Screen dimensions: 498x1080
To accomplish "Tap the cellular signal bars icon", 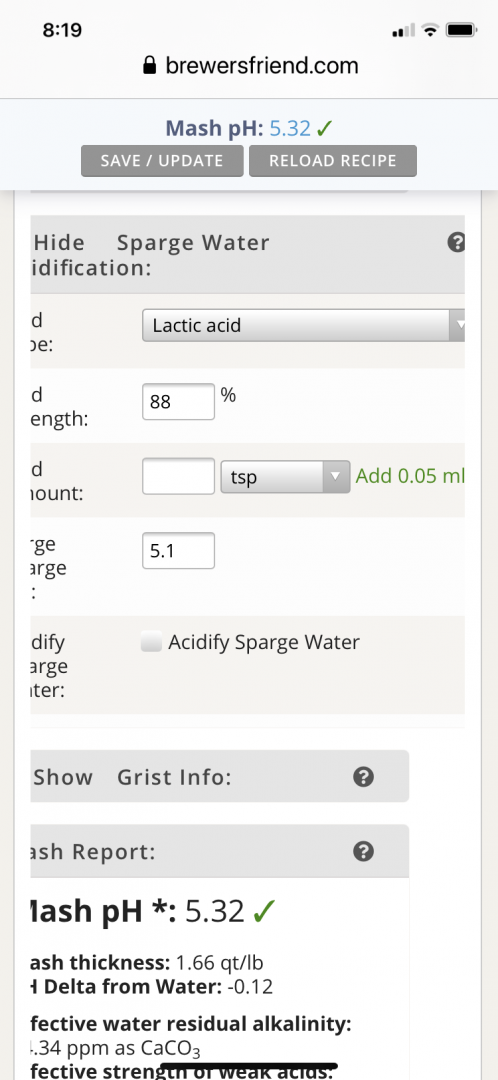I will click(x=403, y=31).
